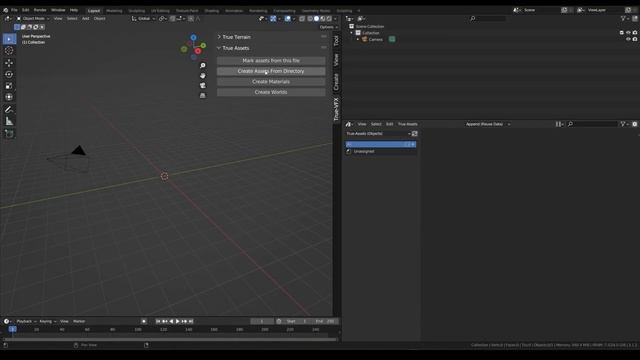Open the Options dropdown in viewport
The width and height of the screenshot is (640, 360).
point(329,27)
